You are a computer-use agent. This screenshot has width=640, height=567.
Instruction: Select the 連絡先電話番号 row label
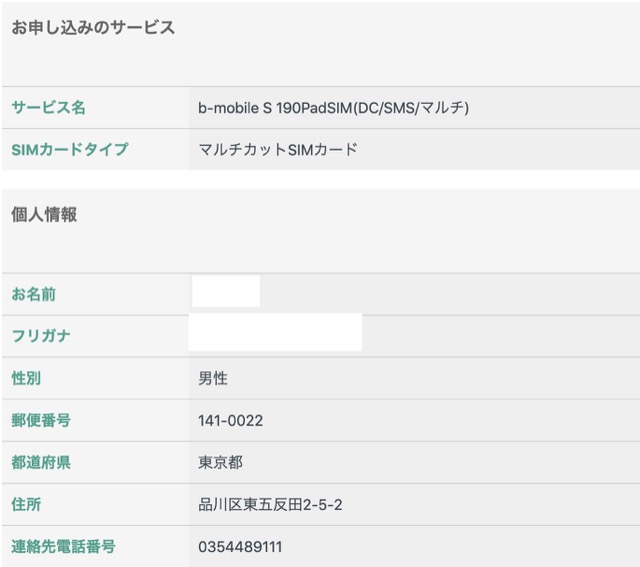pos(63,546)
